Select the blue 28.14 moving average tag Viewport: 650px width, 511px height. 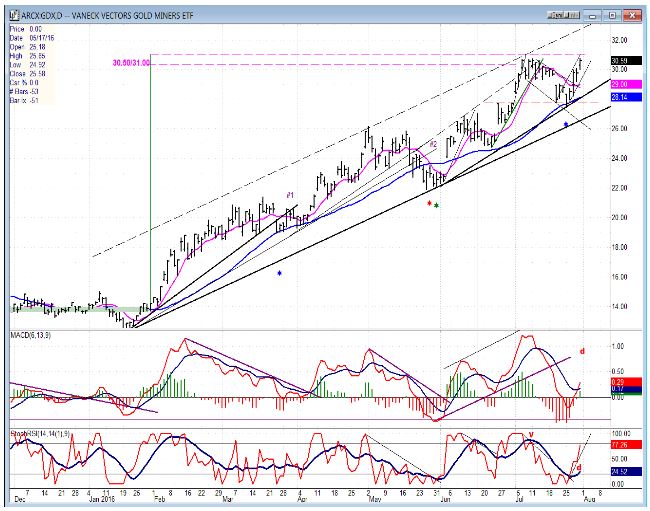[626, 97]
